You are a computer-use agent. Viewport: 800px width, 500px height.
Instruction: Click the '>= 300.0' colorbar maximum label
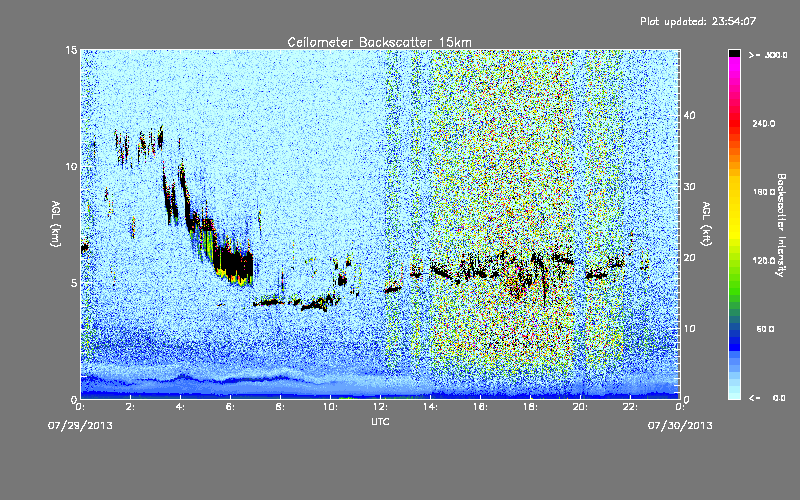(768, 55)
